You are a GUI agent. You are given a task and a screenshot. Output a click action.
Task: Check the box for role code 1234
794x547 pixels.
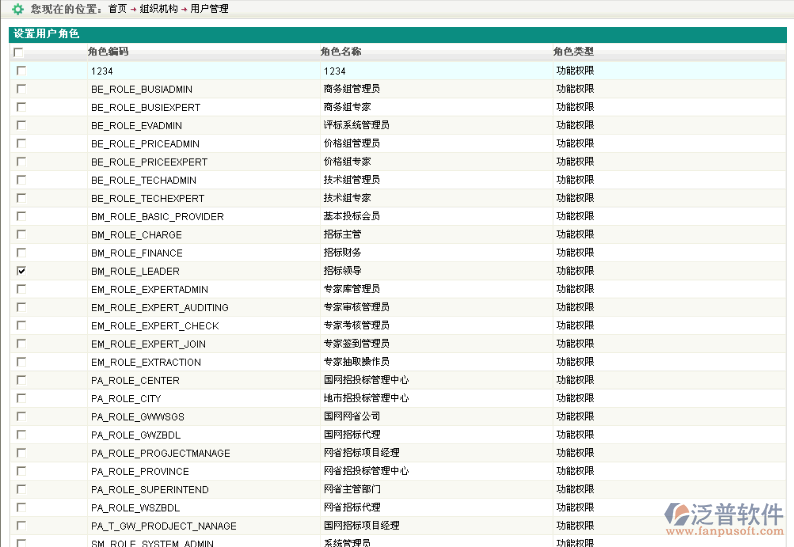click(x=21, y=70)
